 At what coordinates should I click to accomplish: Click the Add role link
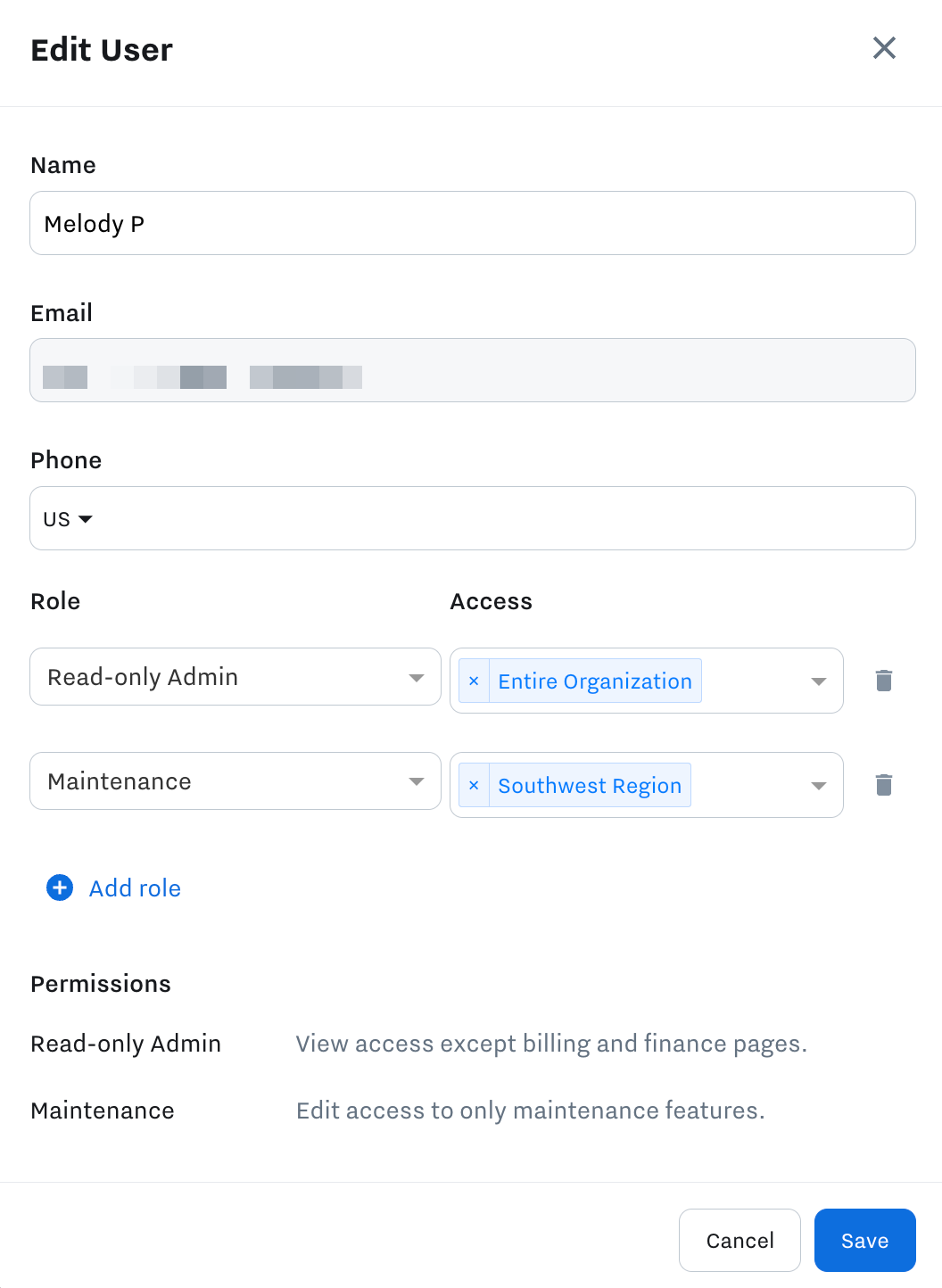pyautogui.click(x=135, y=888)
